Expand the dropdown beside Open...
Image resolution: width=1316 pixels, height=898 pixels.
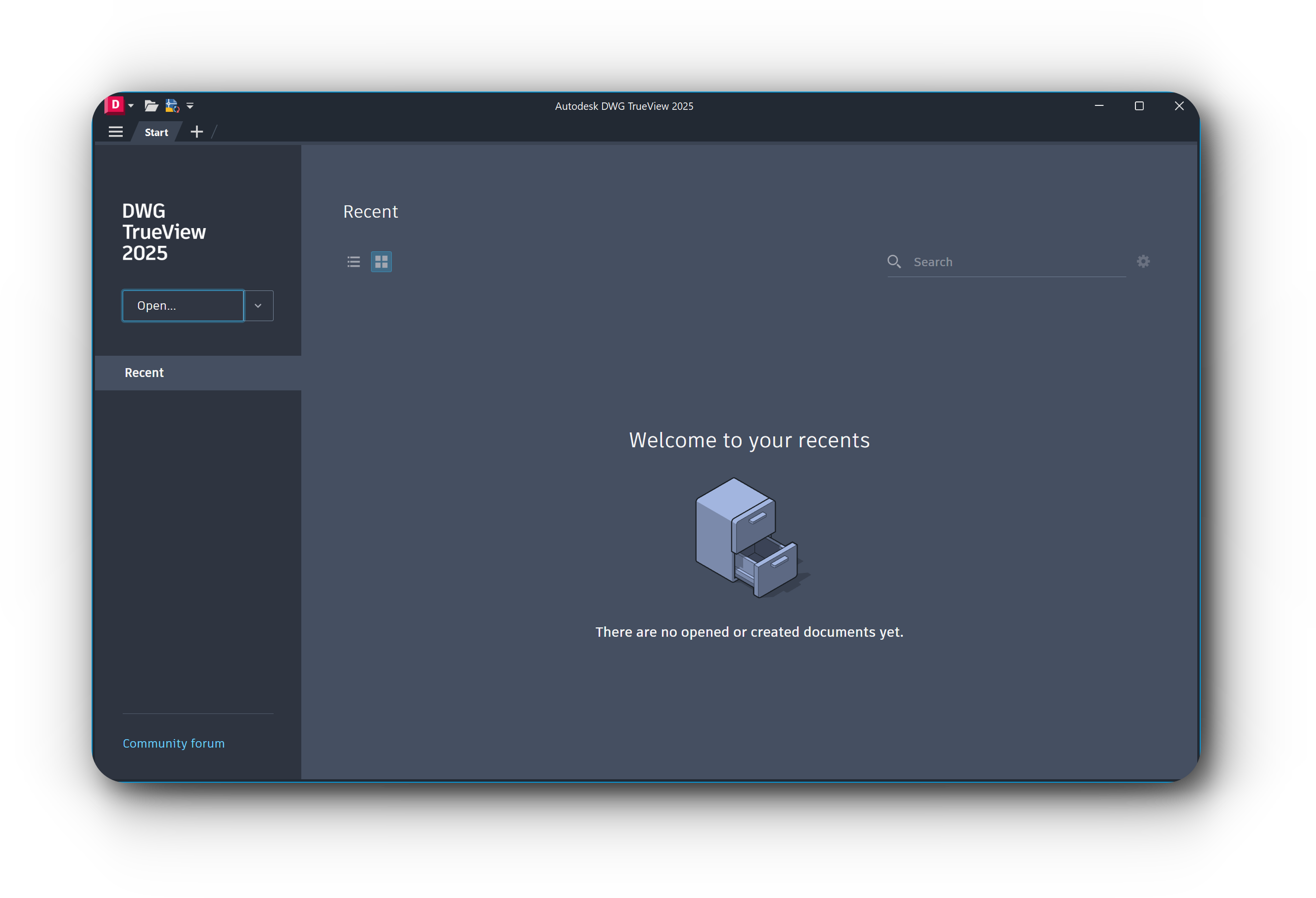coord(259,306)
